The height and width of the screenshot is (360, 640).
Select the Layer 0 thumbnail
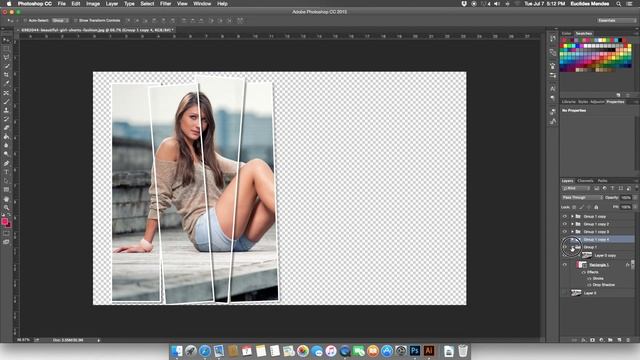[576, 293]
